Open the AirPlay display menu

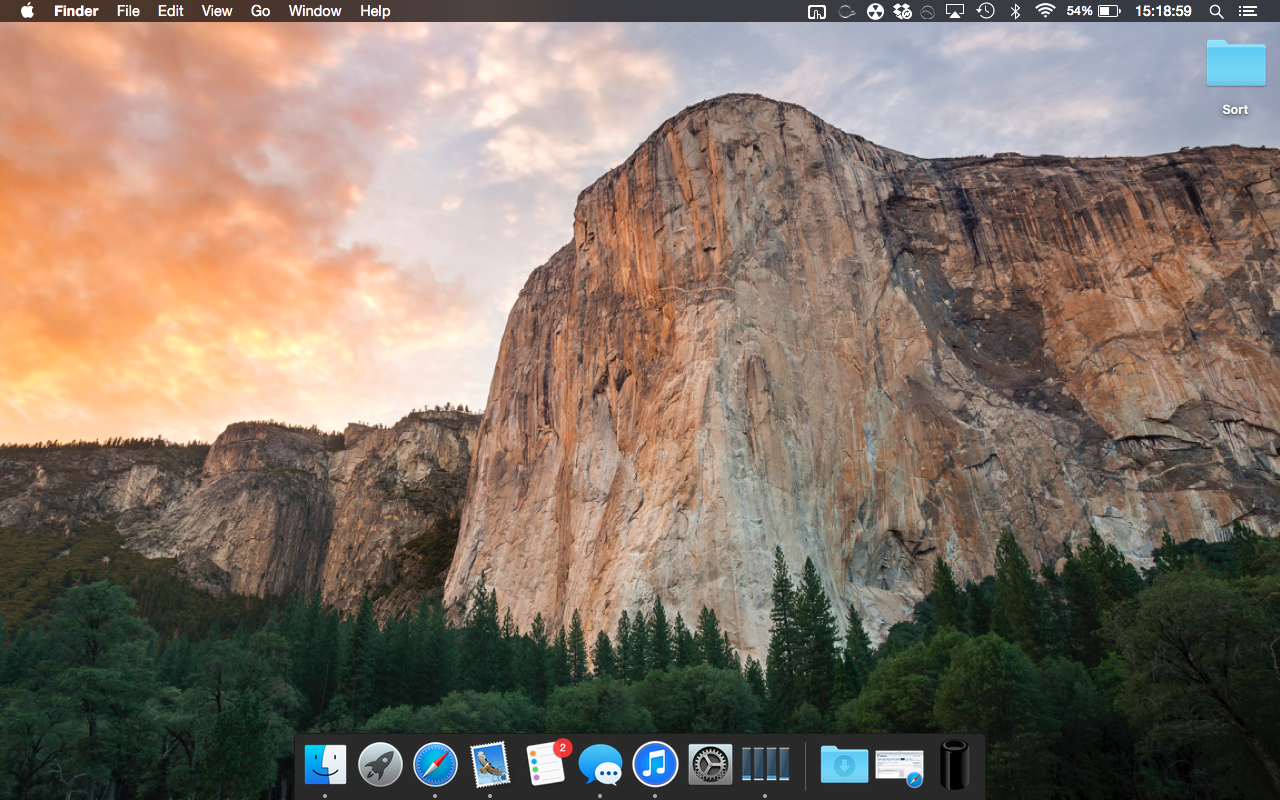click(955, 11)
